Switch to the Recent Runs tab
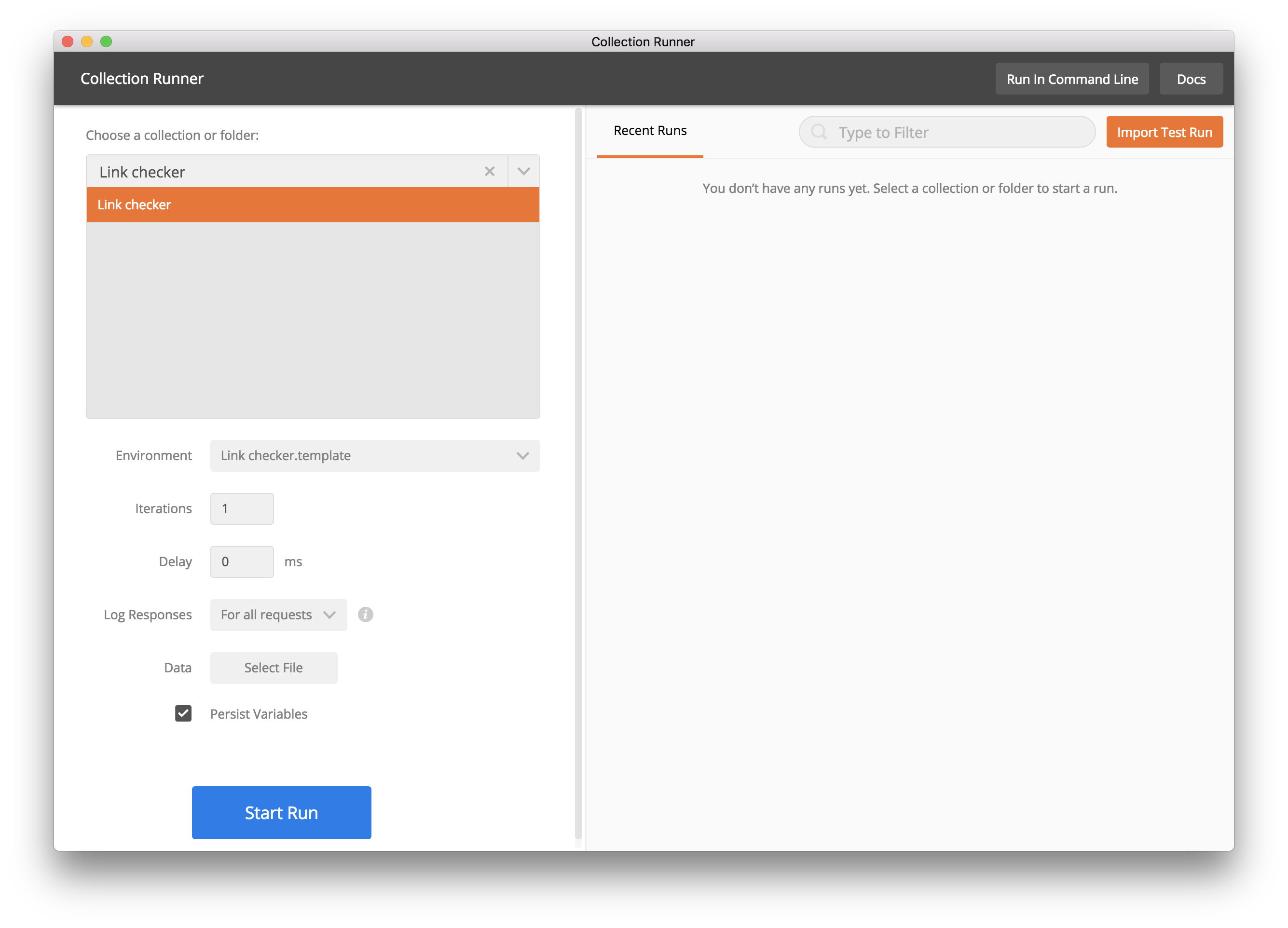The height and width of the screenshot is (928, 1288). tap(650, 131)
